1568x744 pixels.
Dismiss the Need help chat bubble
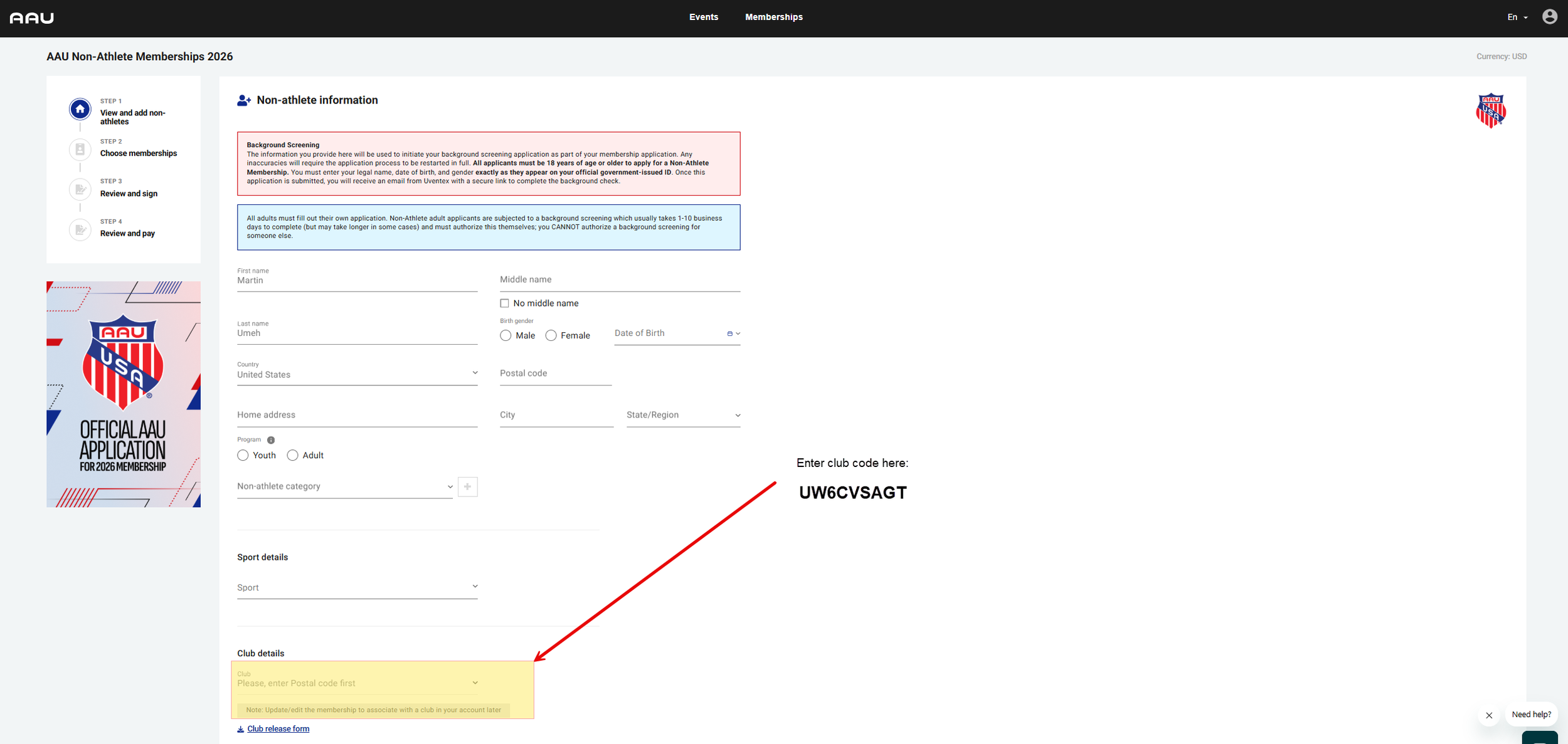pos(1489,715)
